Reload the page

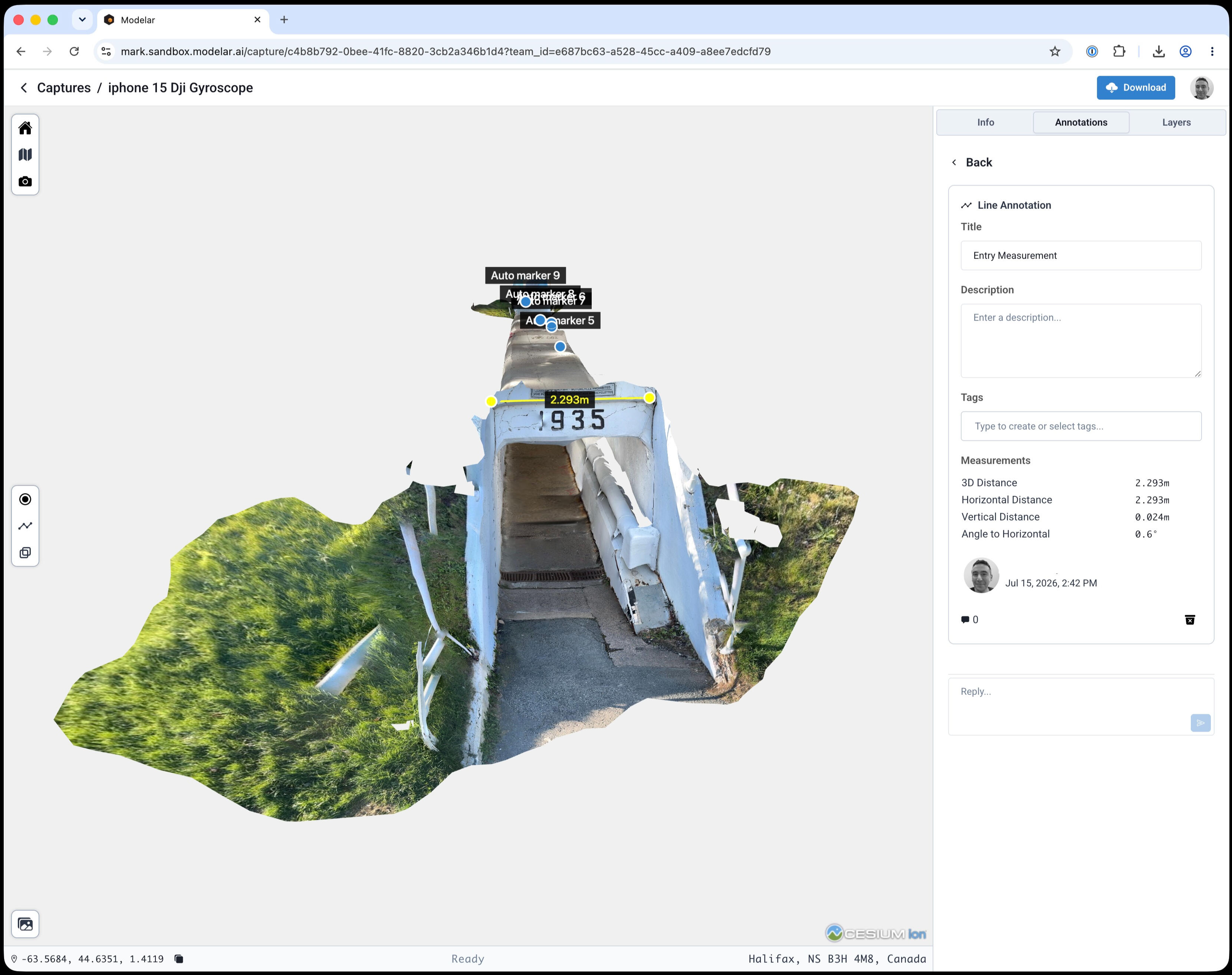[x=74, y=51]
